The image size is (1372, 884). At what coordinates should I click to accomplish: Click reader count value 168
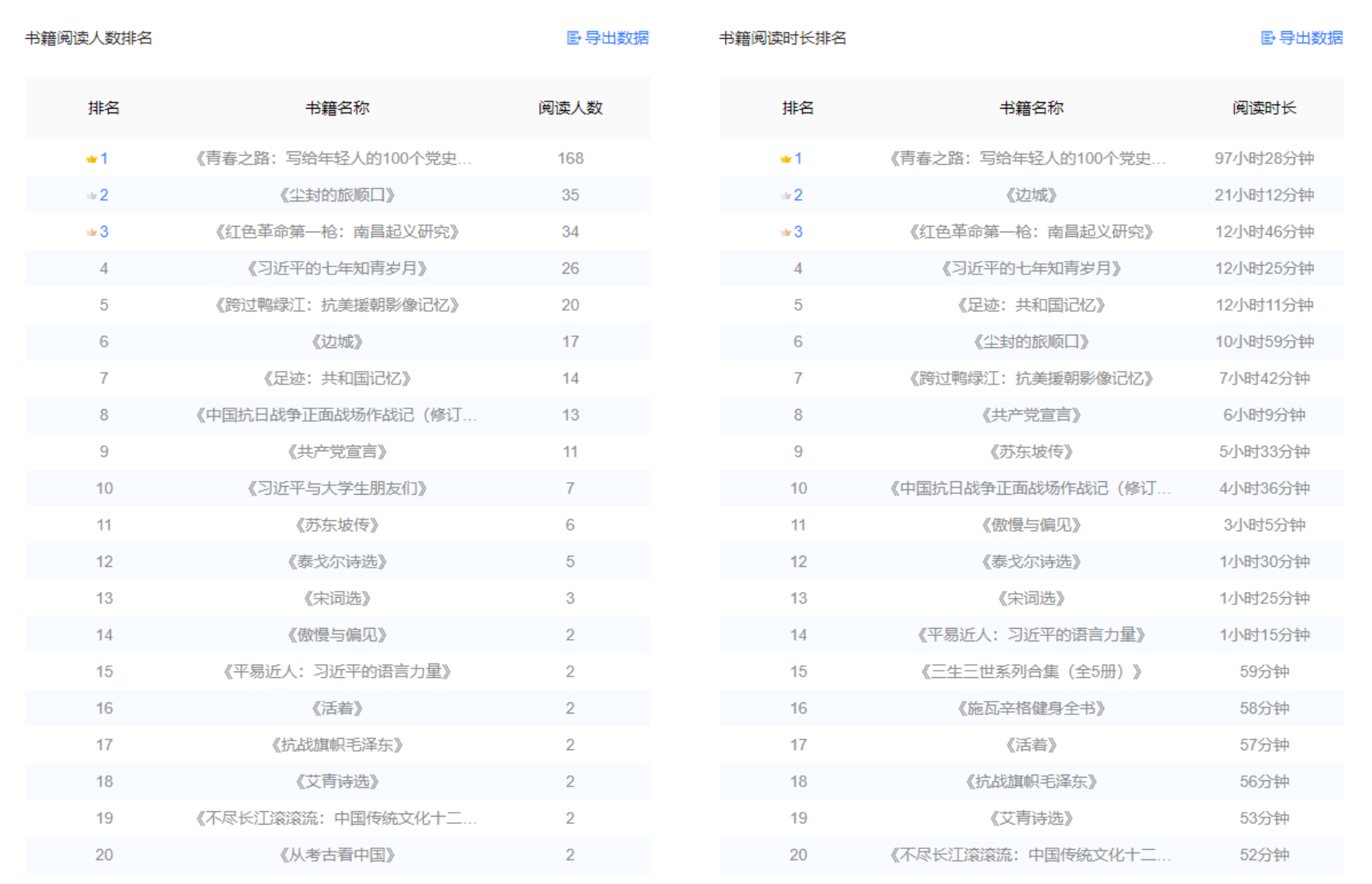[570, 159]
